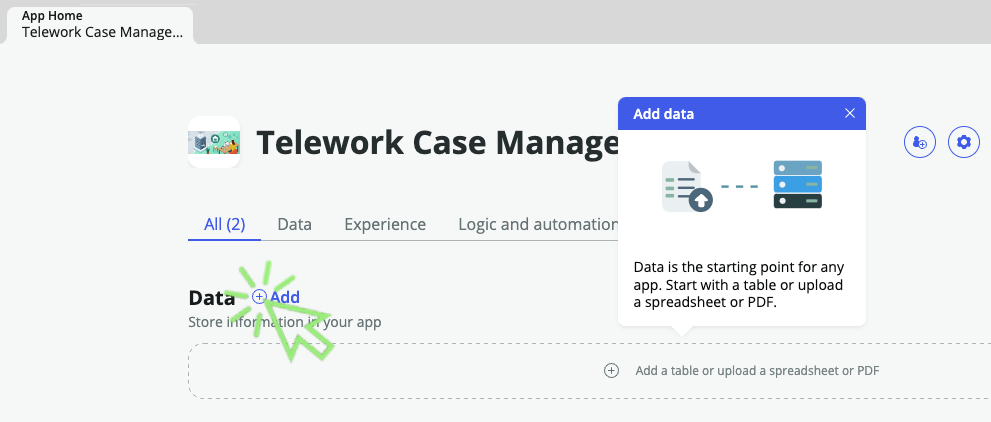
Task: Click the Telework Case Management app title
Action: [x=437, y=143]
